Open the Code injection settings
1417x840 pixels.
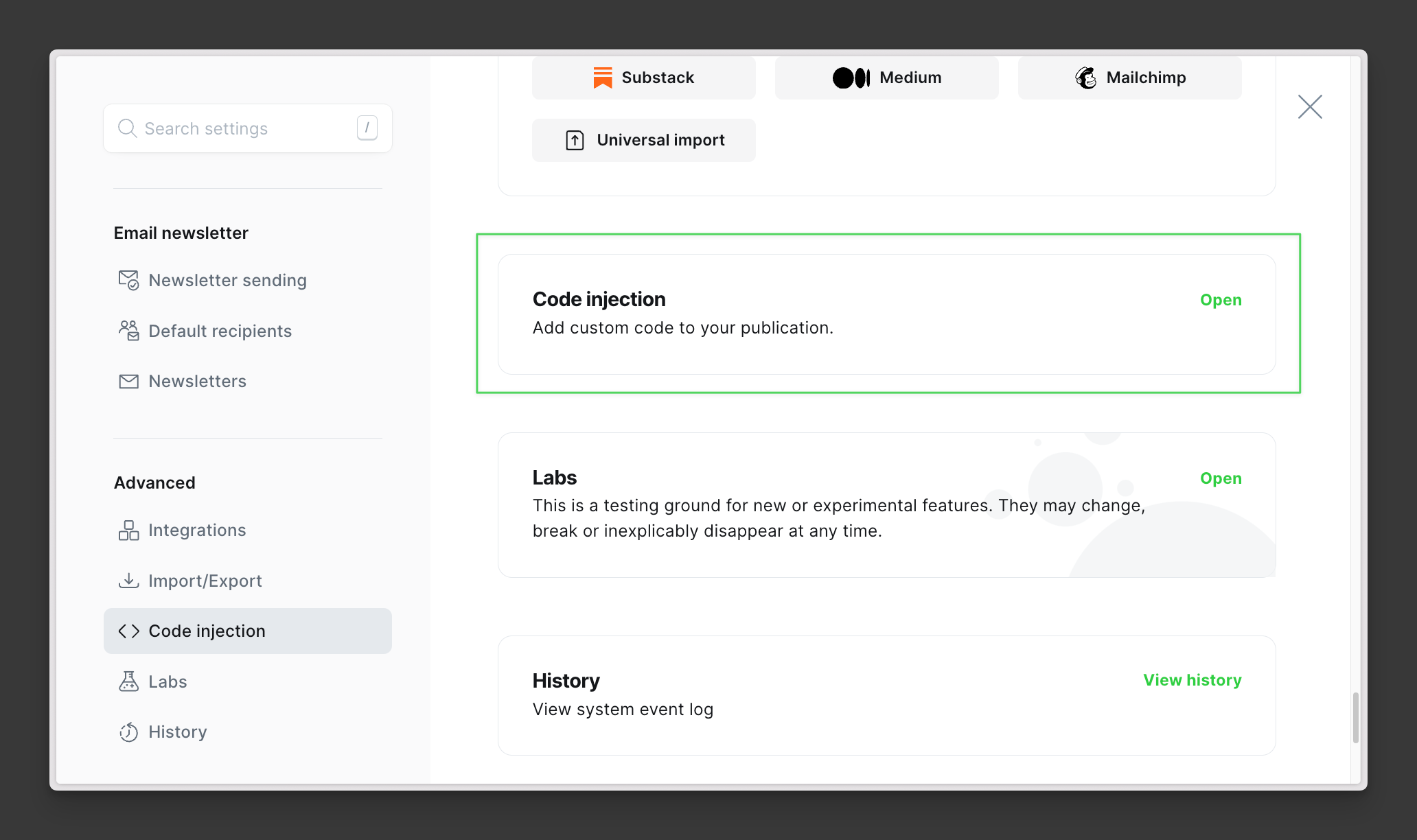(1221, 299)
